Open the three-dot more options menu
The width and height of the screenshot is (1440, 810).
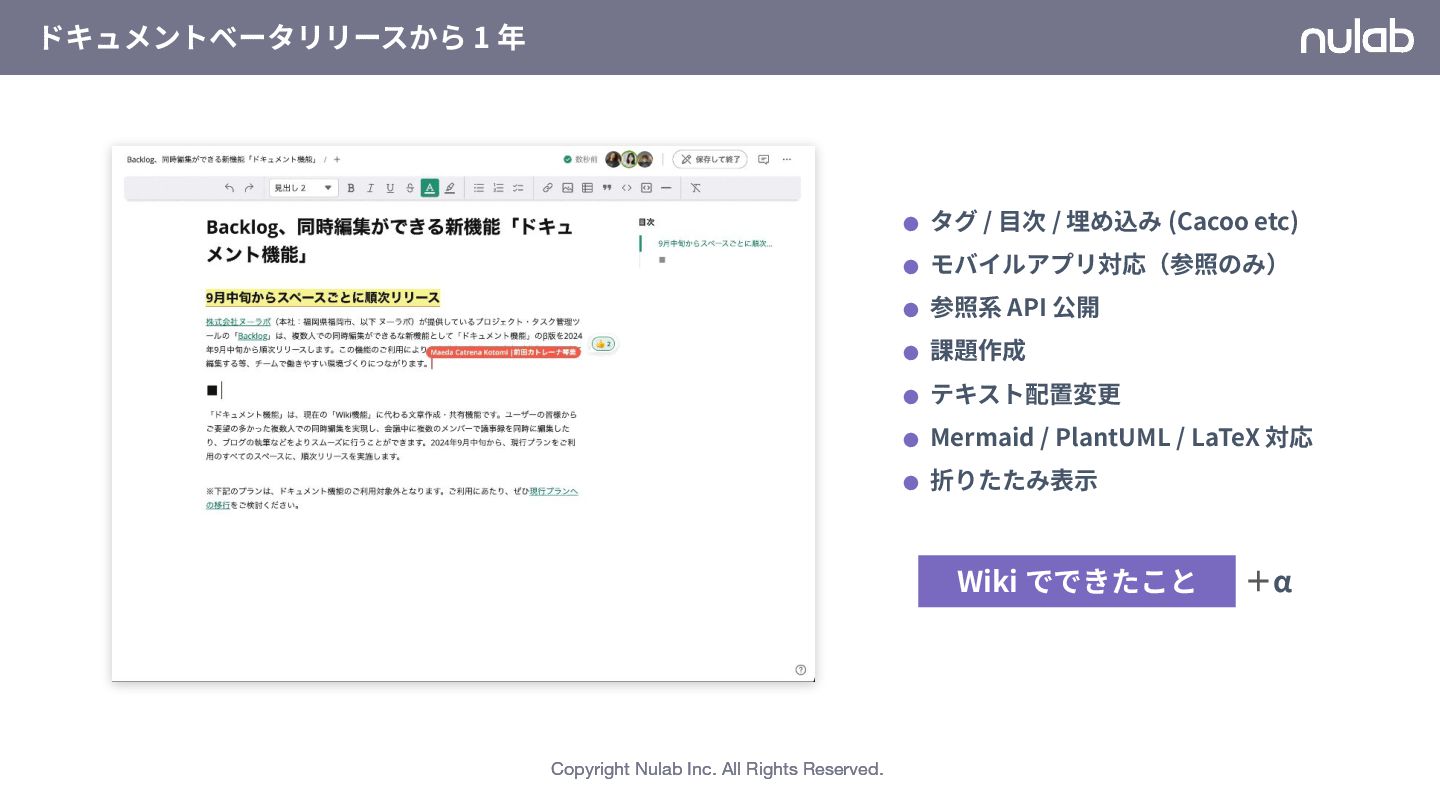(787, 159)
